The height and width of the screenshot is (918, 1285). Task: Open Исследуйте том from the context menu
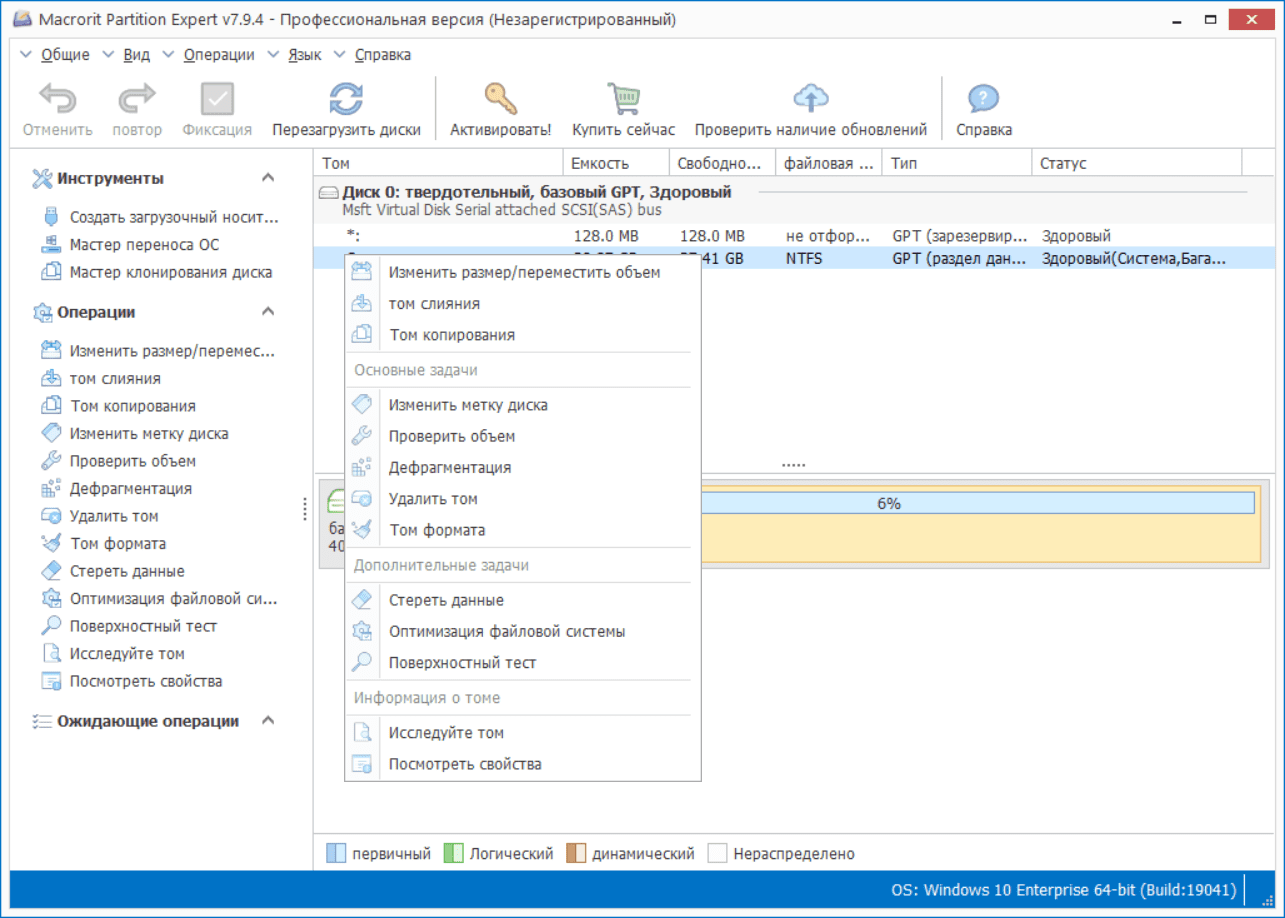tap(523, 733)
